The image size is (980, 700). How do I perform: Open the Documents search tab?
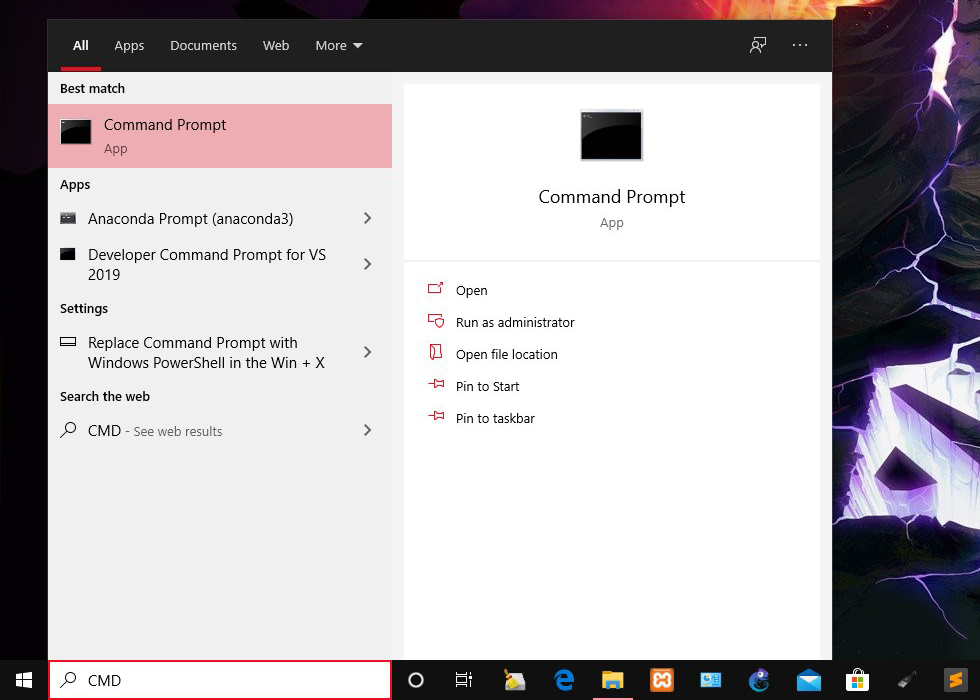coord(203,46)
